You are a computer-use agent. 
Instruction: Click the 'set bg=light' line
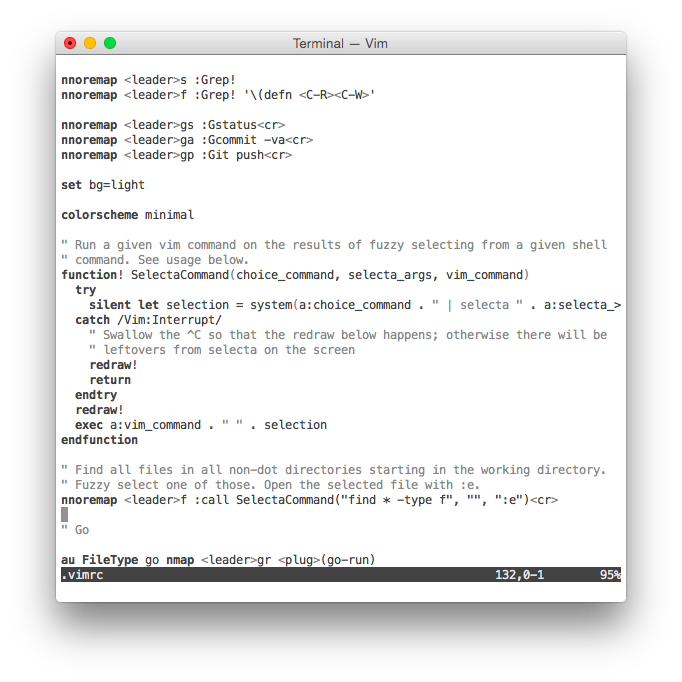click(103, 185)
